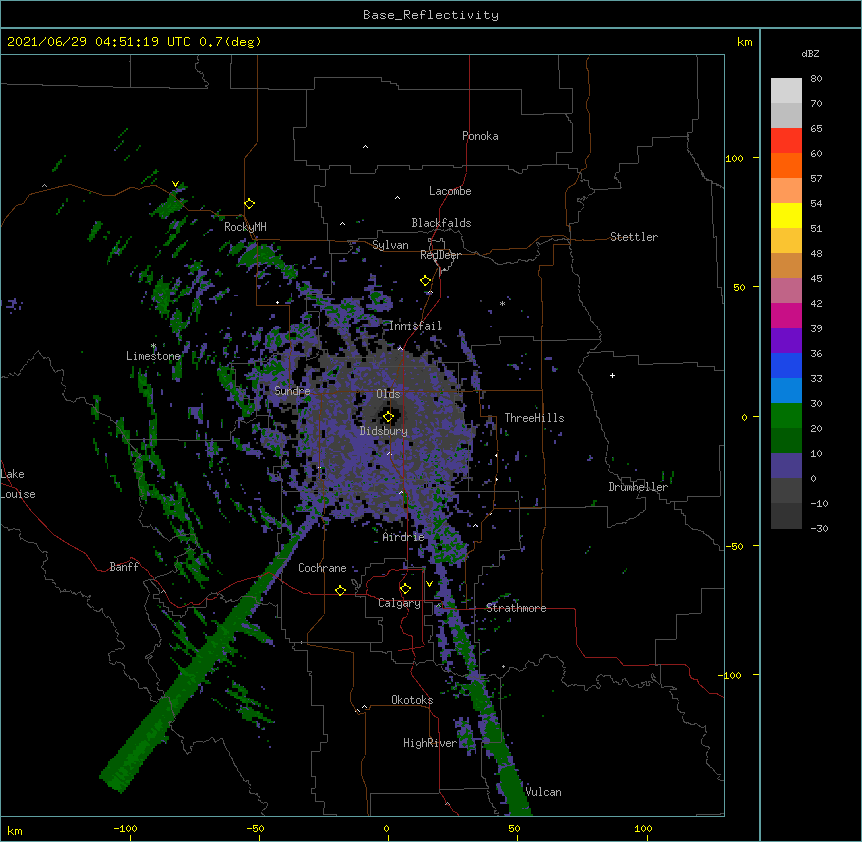Click the km label in the top-right of the map
The height and width of the screenshot is (842, 862).
tap(745, 42)
